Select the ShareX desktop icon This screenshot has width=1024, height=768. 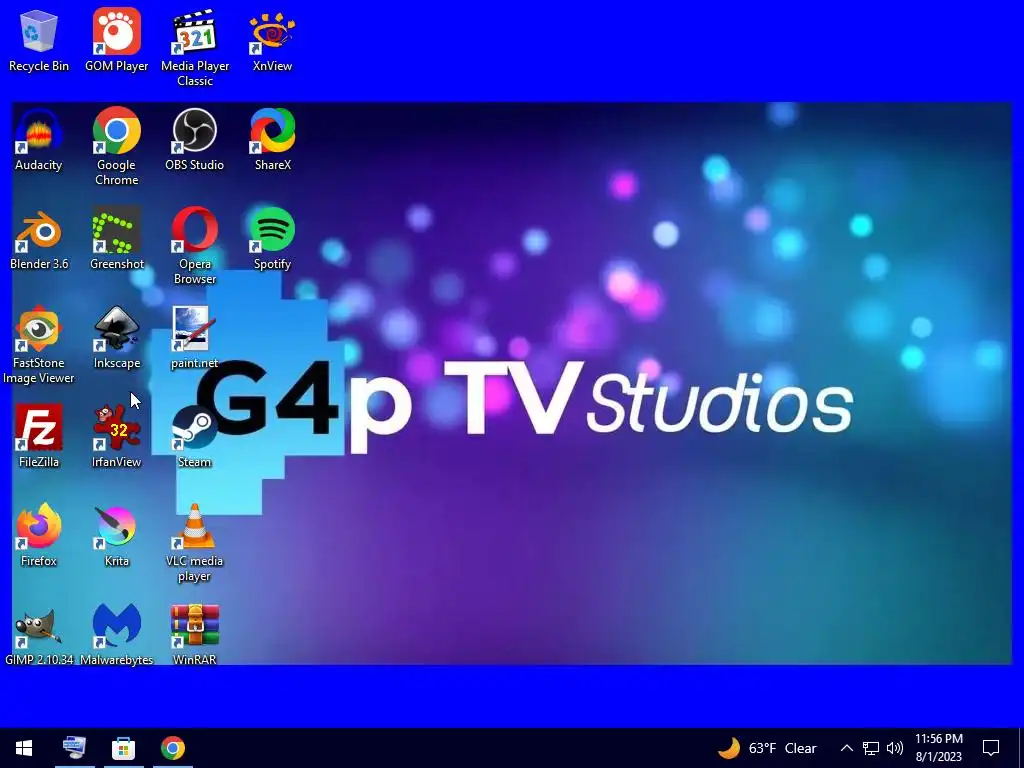coord(272,140)
